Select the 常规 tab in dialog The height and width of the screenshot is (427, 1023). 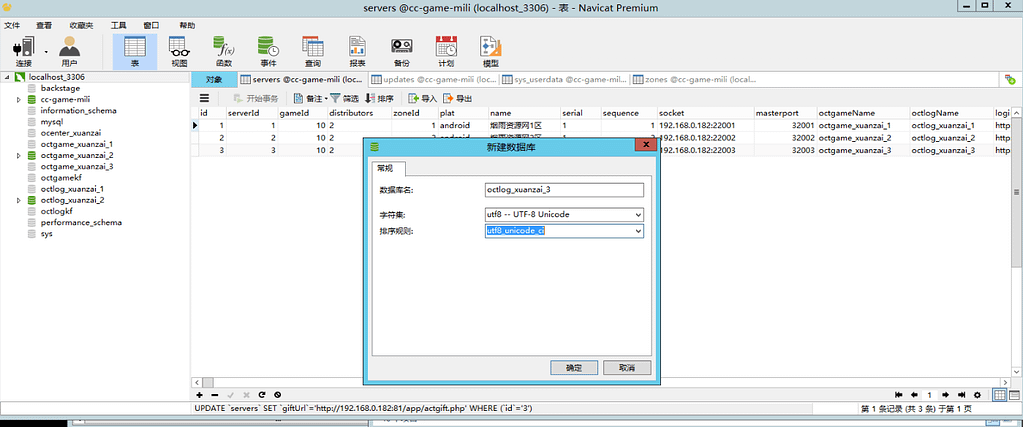[x=388, y=168]
